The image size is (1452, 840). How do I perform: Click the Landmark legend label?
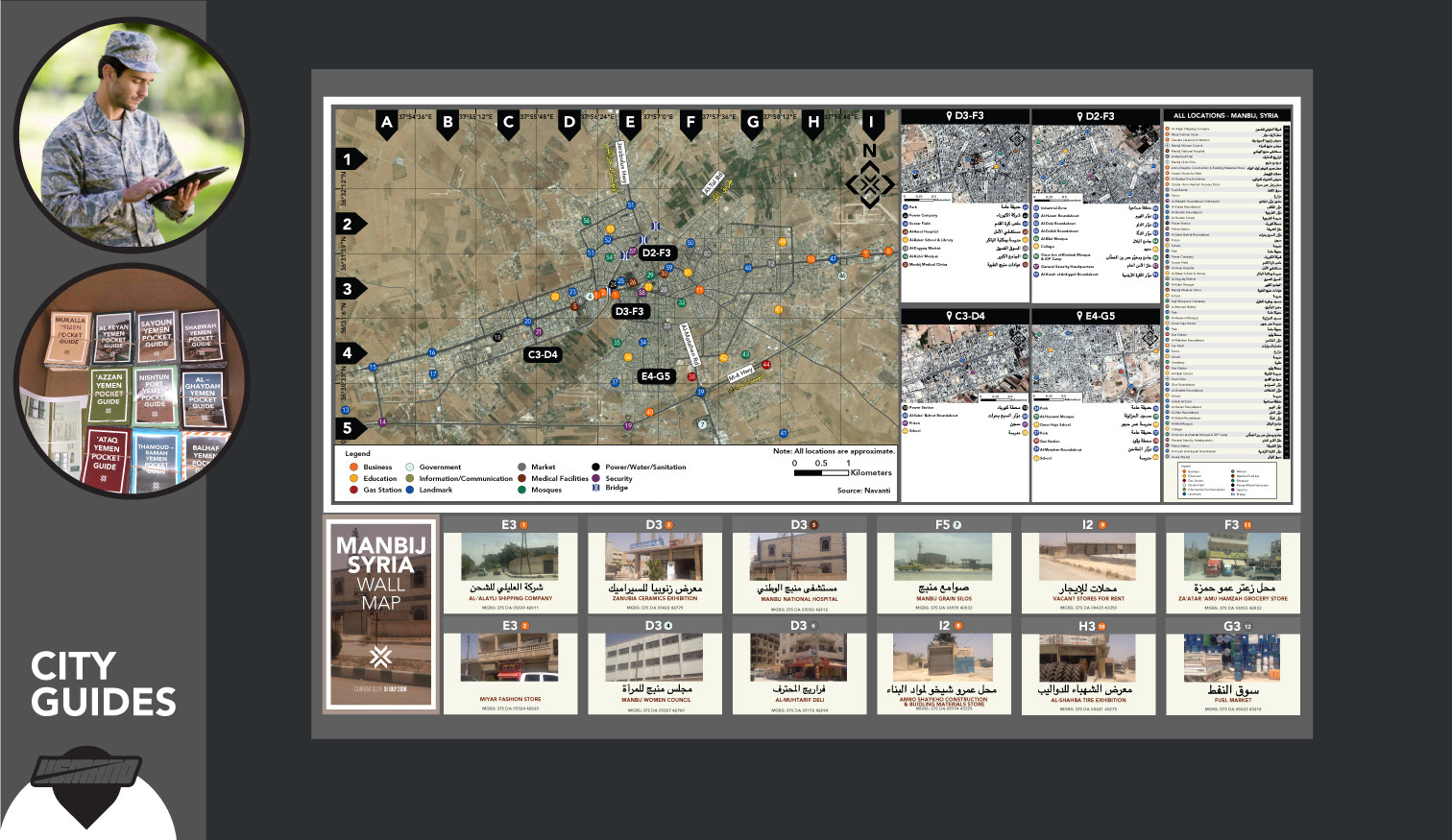[436, 490]
